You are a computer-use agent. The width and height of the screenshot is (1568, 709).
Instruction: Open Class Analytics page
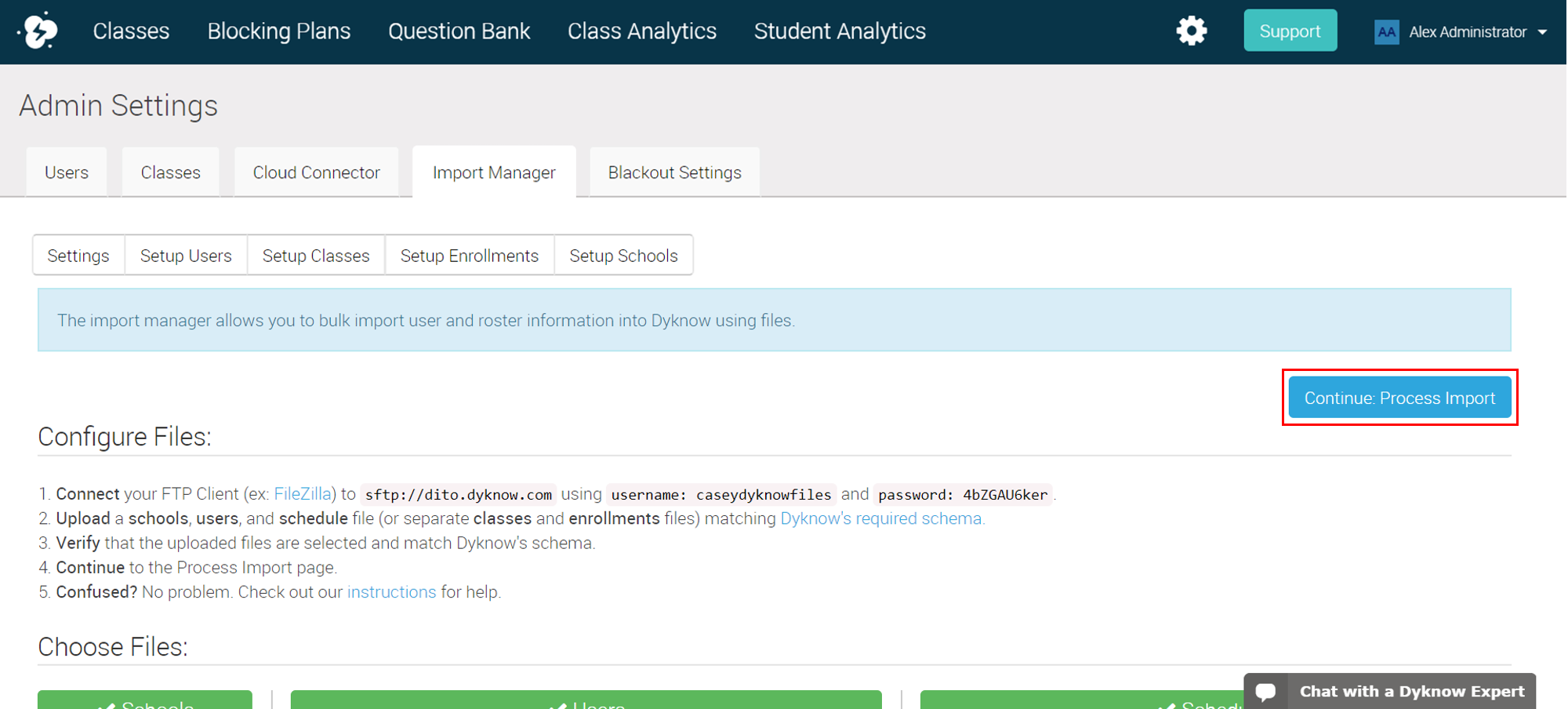(x=641, y=31)
